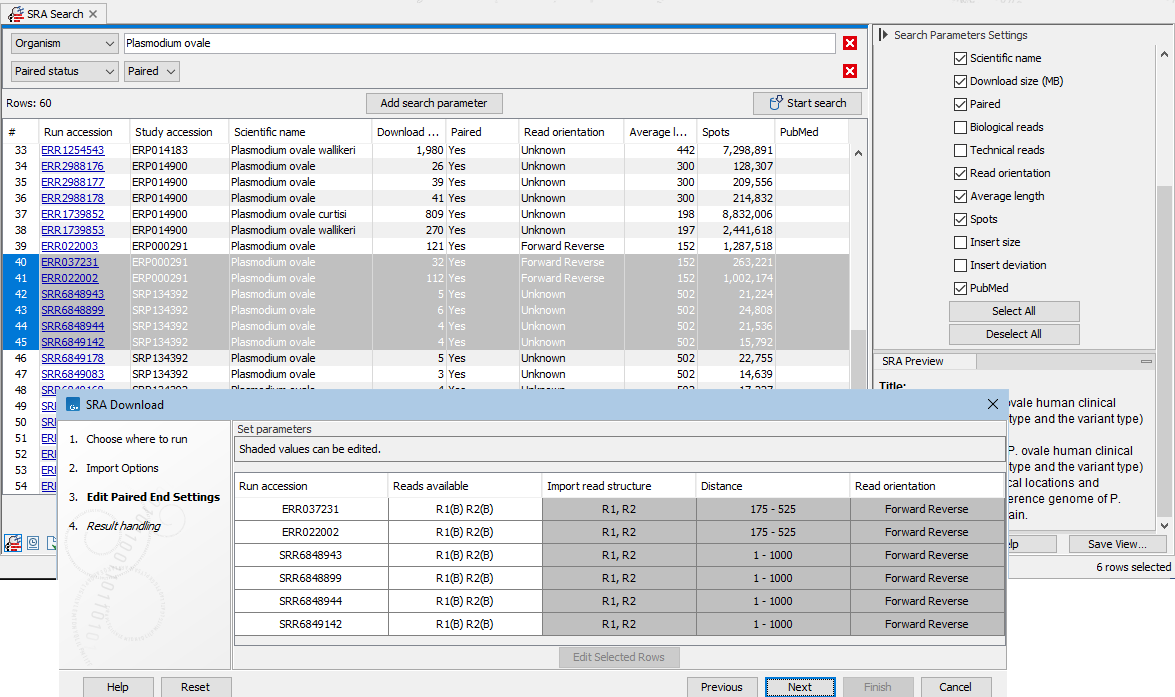The width and height of the screenshot is (1175, 697).
Task: Select the SRA Search tab
Action: 50,14
